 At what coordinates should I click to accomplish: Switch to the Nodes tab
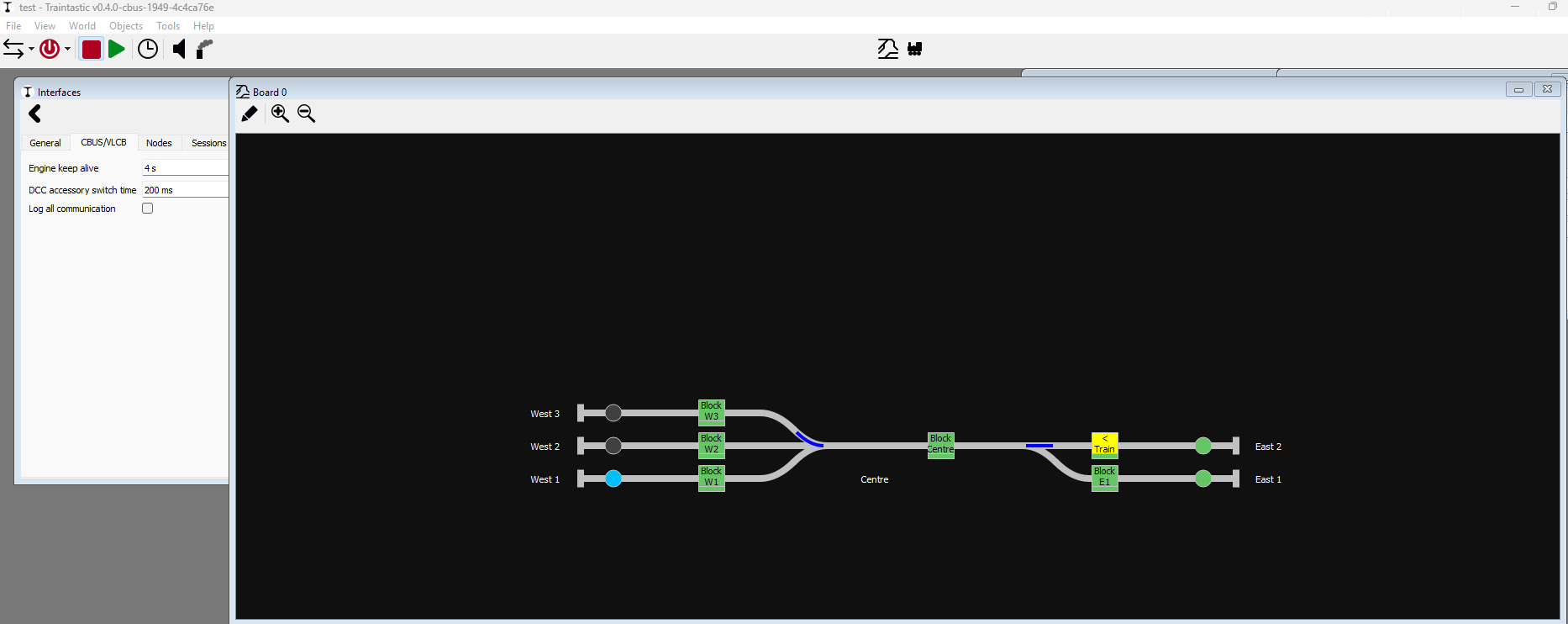(159, 143)
